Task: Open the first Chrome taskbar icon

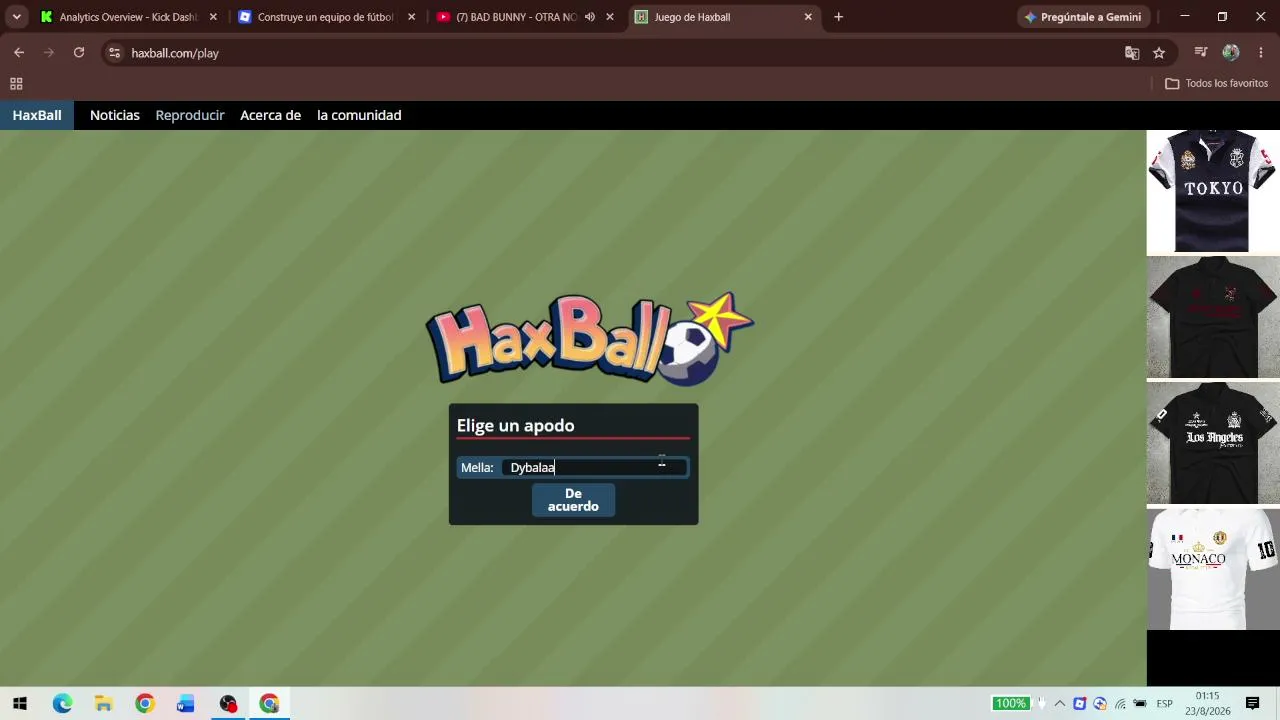Action: [x=145, y=704]
